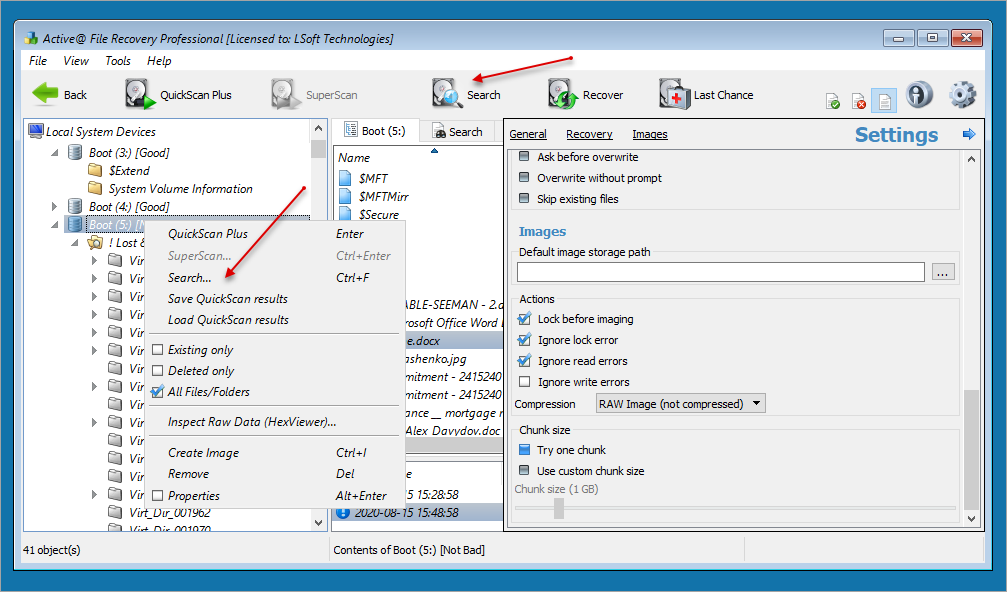Click the System Volume Information folder icon
This screenshot has width=1007, height=592.
95,188
